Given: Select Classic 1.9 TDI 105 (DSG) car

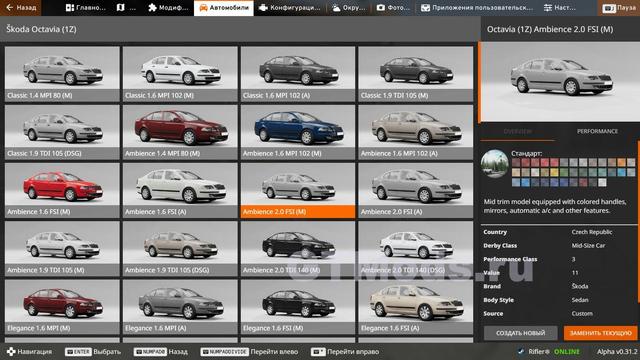Looking at the screenshot, I should [x=62, y=132].
